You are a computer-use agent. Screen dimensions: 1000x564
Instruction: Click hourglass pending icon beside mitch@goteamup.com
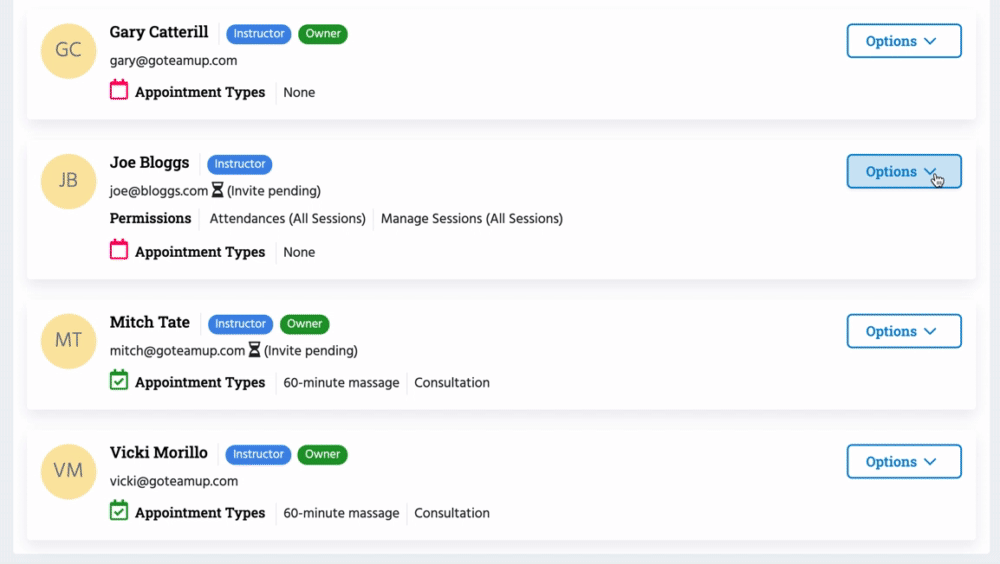coord(254,350)
